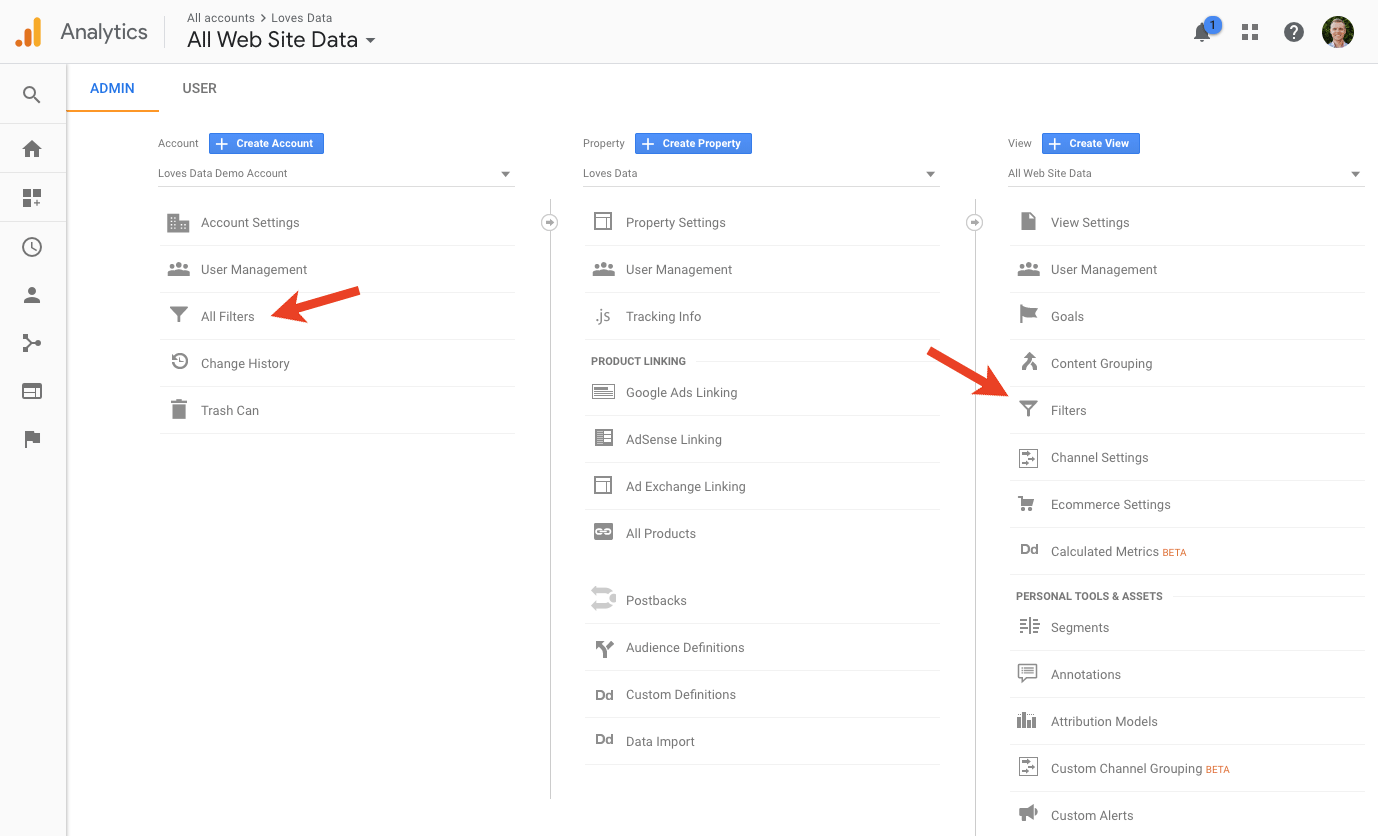
Task: Click the arrow between Property and View columns
Action: [x=974, y=222]
